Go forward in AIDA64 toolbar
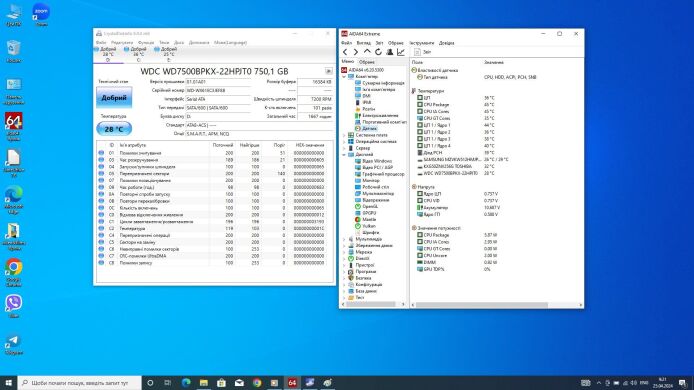The image size is (694, 390). (x=356, y=52)
